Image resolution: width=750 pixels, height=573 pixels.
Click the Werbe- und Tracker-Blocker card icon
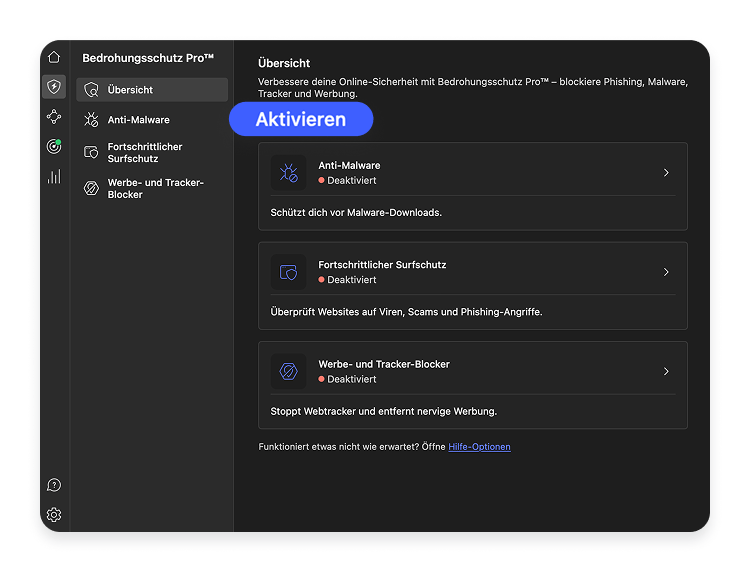click(x=288, y=371)
